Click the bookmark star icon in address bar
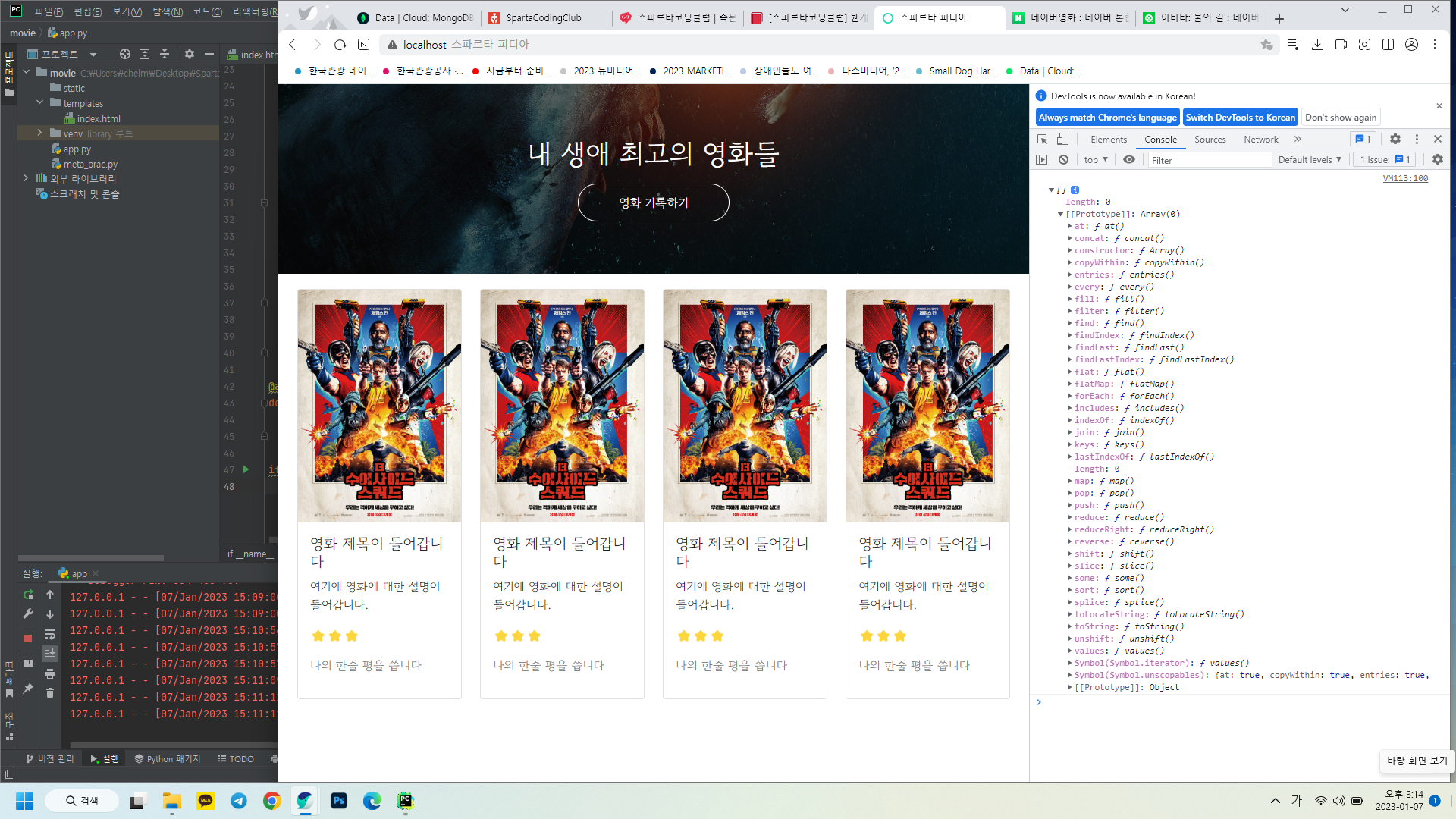The image size is (1456, 819). (x=1266, y=45)
